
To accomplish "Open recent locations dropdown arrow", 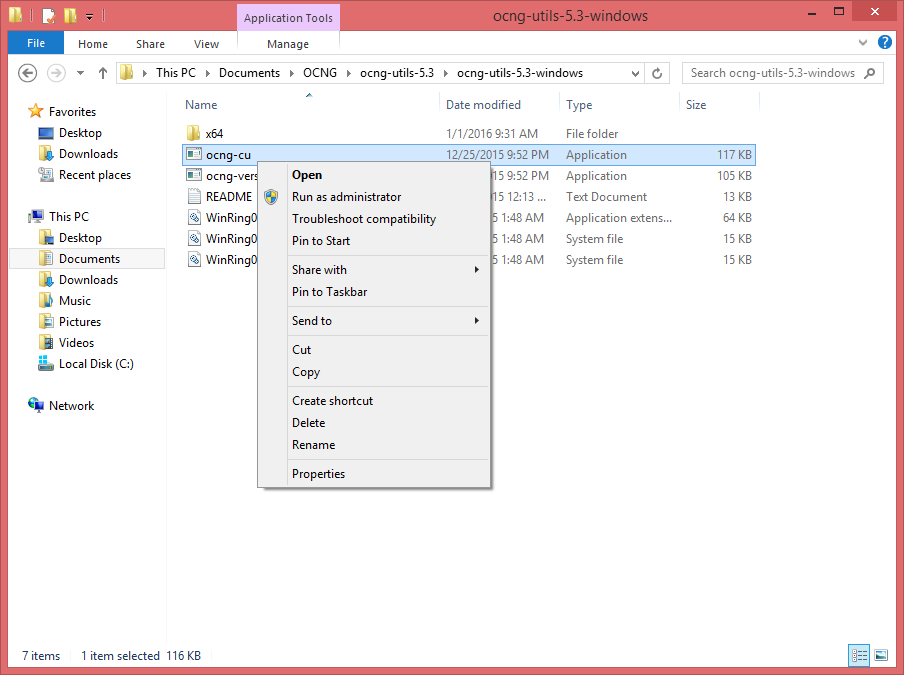I will (x=80, y=73).
